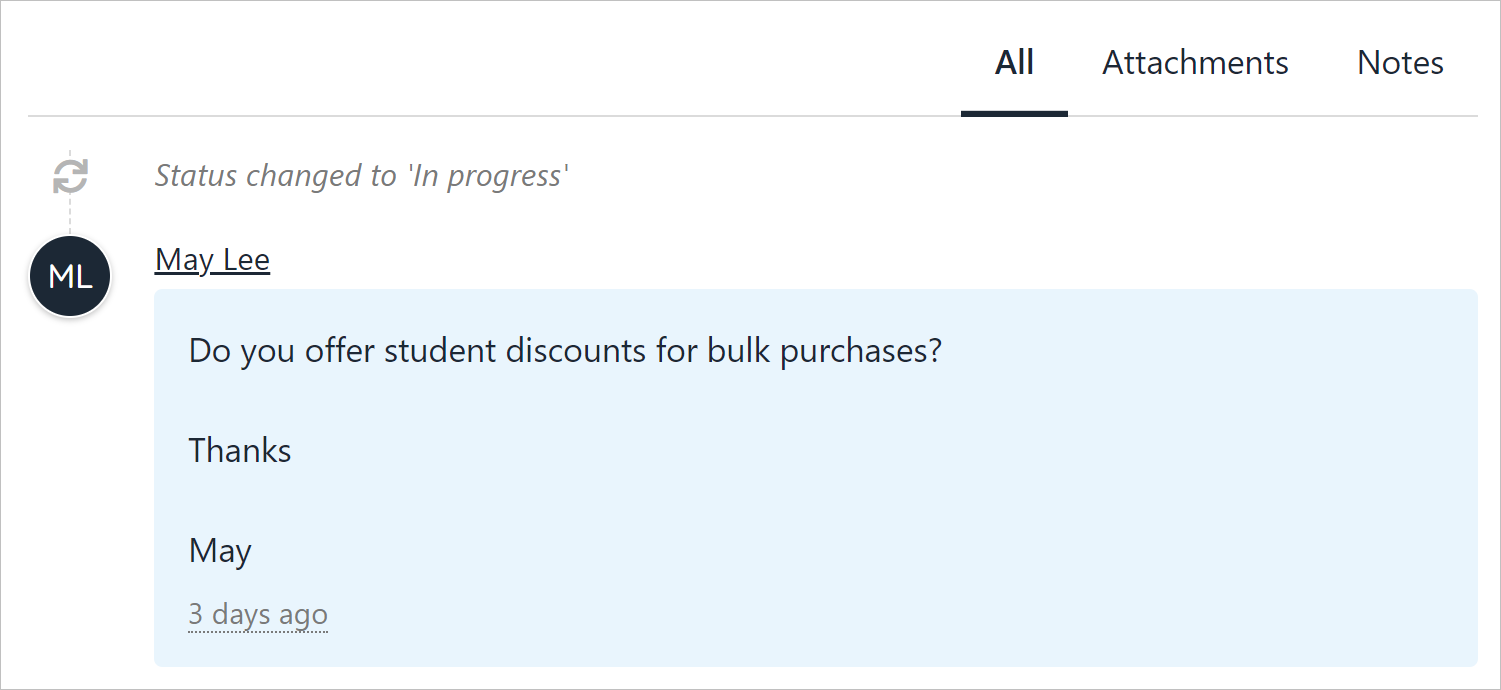1501x690 pixels.
Task: Click the word 'Lee' in the sender name
Action: [246, 260]
